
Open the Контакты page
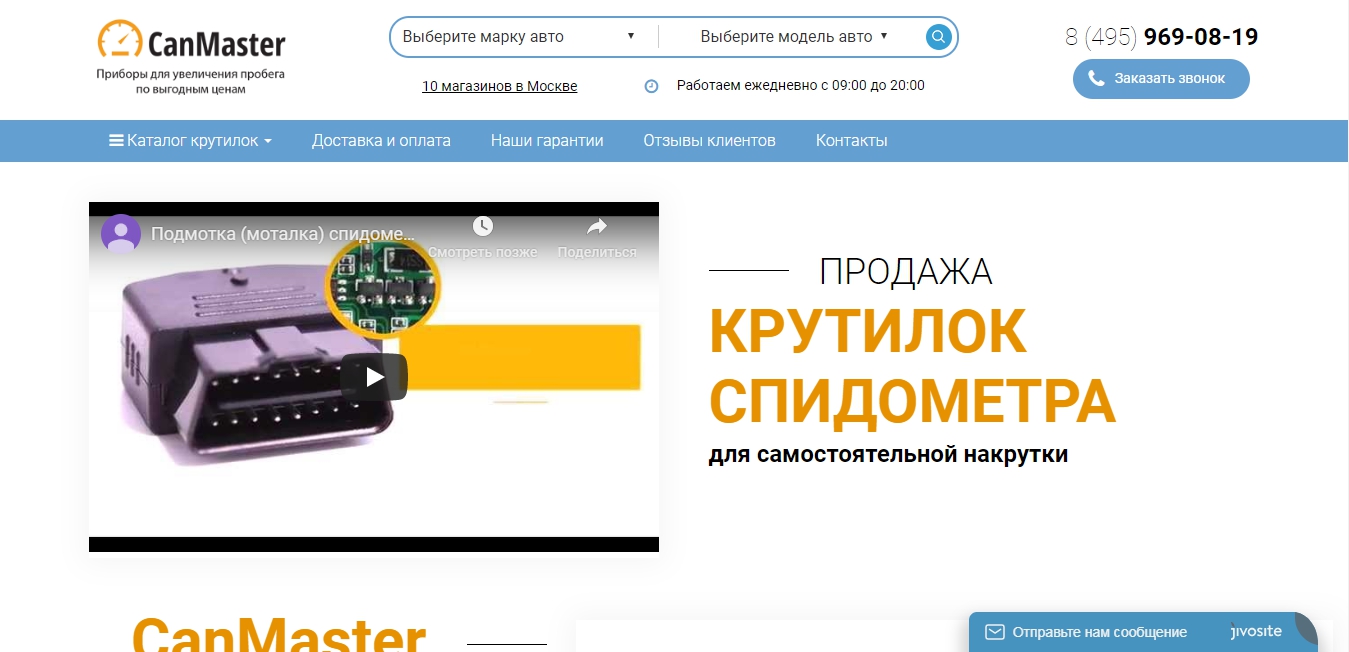(851, 141)
